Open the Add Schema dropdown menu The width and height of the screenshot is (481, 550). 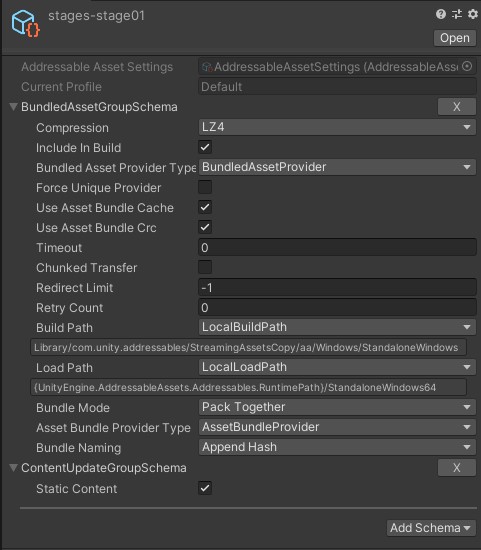[431, 528]
